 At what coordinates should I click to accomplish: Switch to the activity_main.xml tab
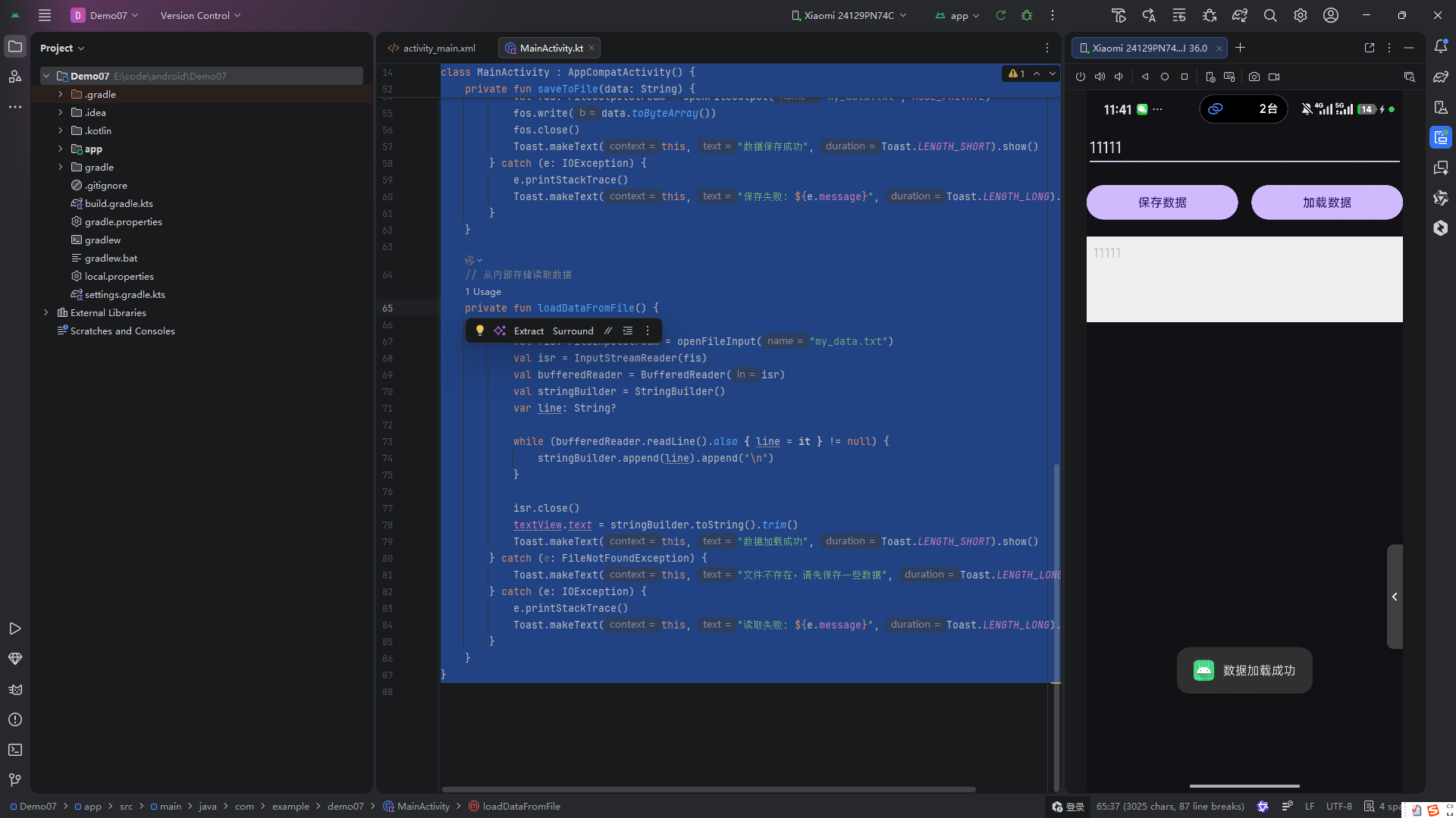tap(432, 48)
